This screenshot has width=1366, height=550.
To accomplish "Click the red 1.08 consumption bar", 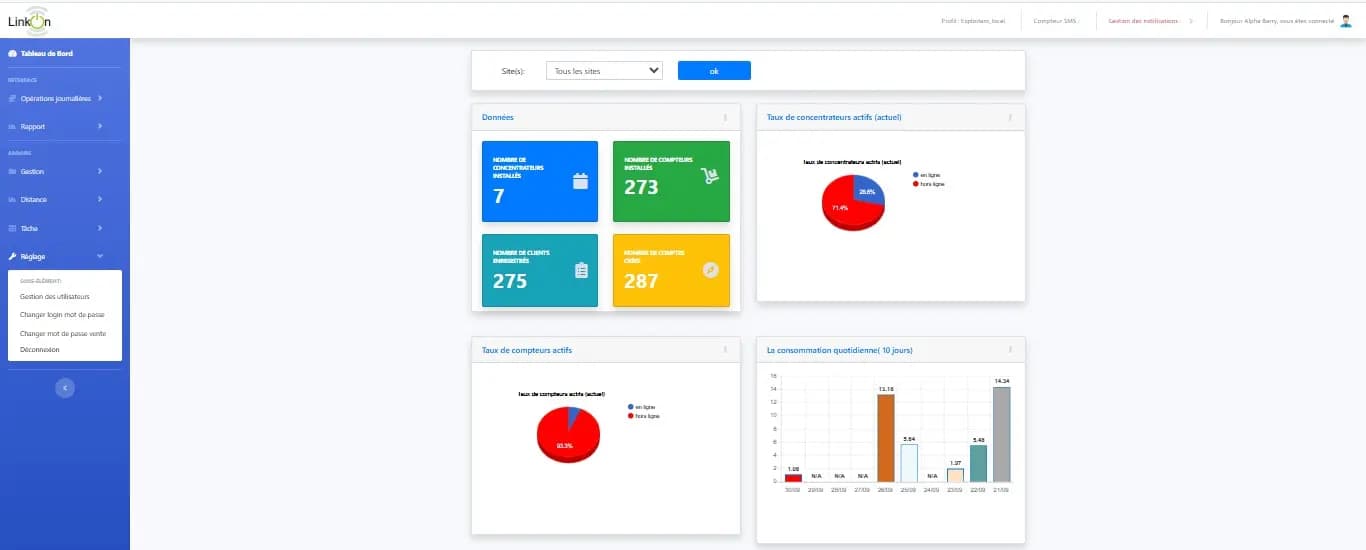I will [793, 478].
